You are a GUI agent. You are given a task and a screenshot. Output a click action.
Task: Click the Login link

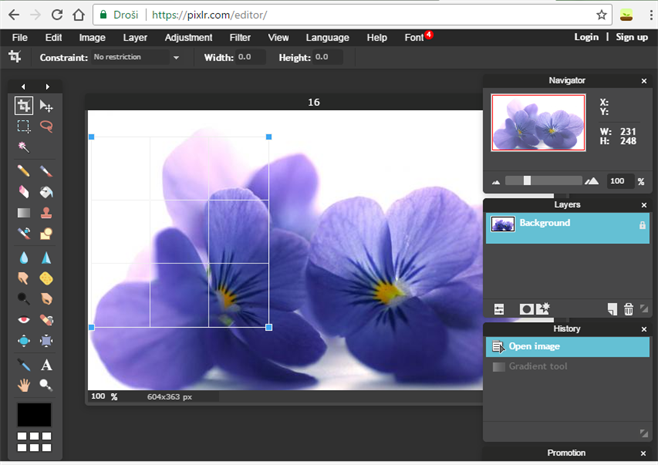587,37
